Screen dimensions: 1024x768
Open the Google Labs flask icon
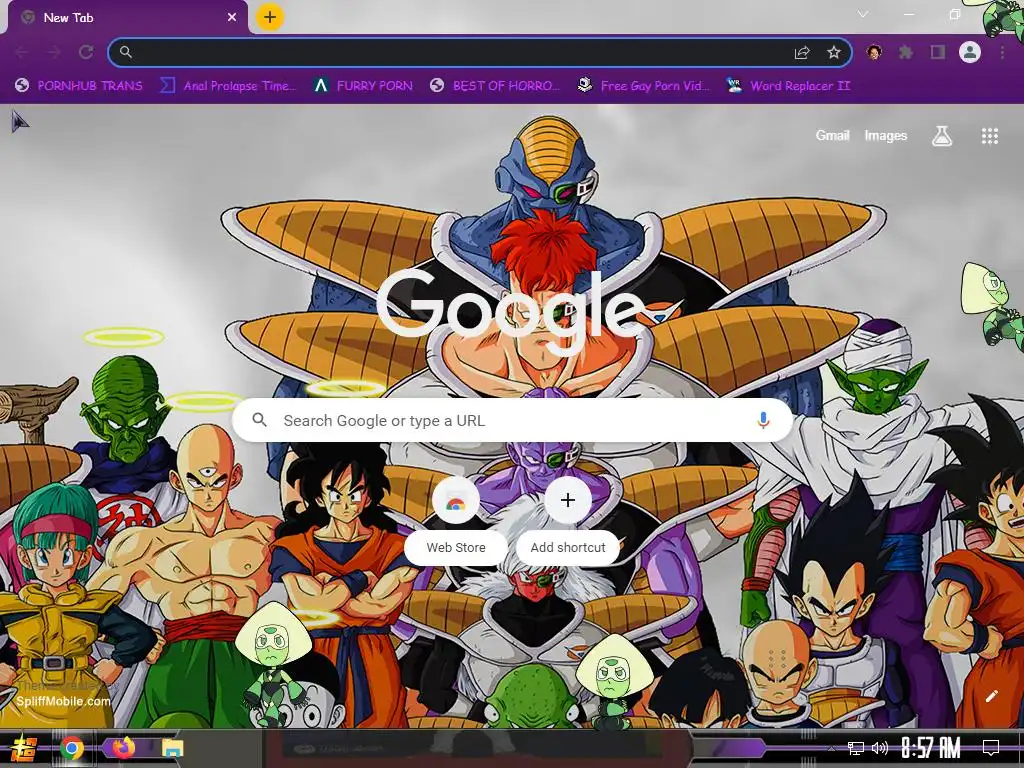(942, 136)
